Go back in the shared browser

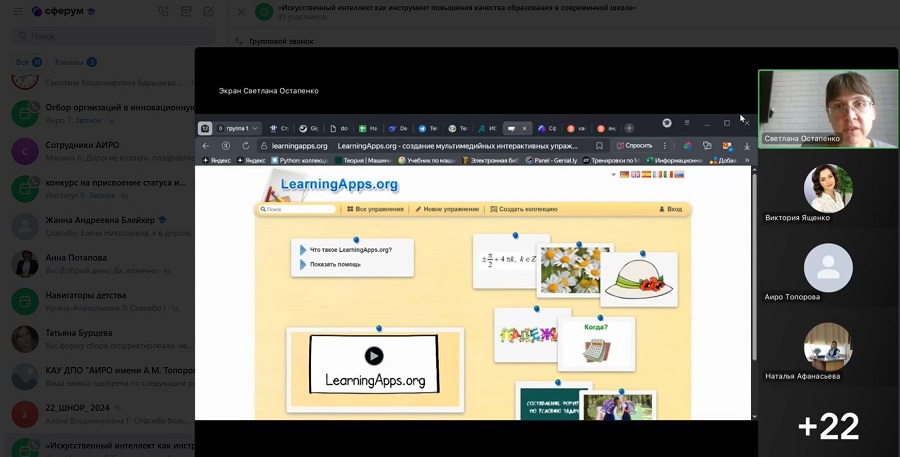click(206, 146)
